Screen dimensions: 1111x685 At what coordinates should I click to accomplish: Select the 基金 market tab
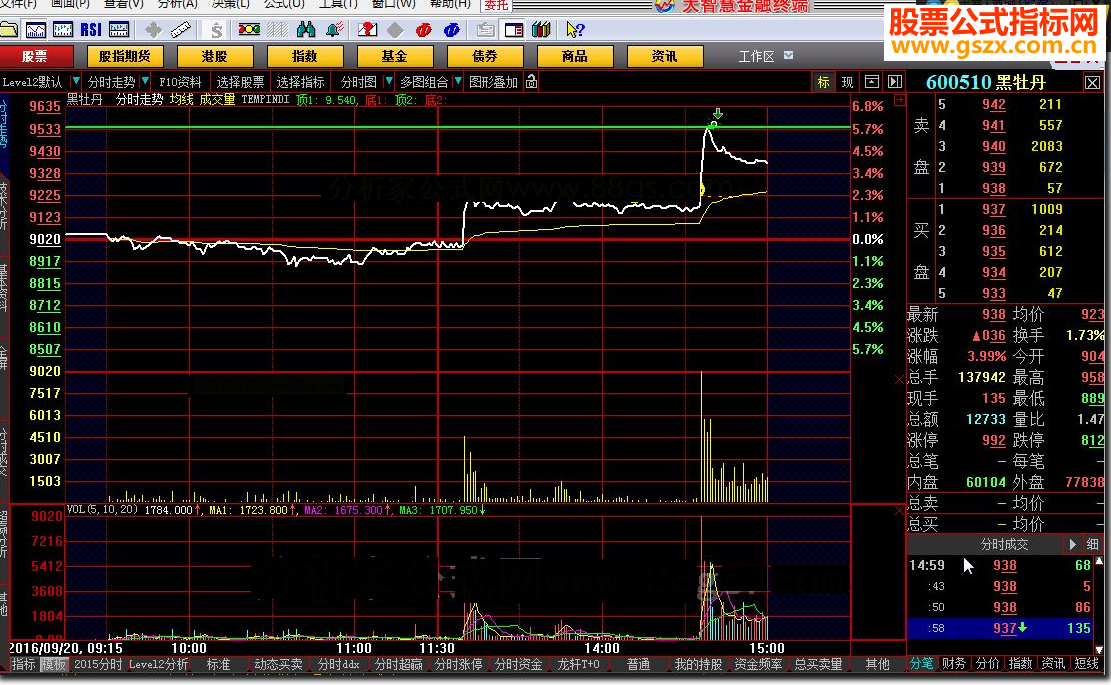click(395, 56)
